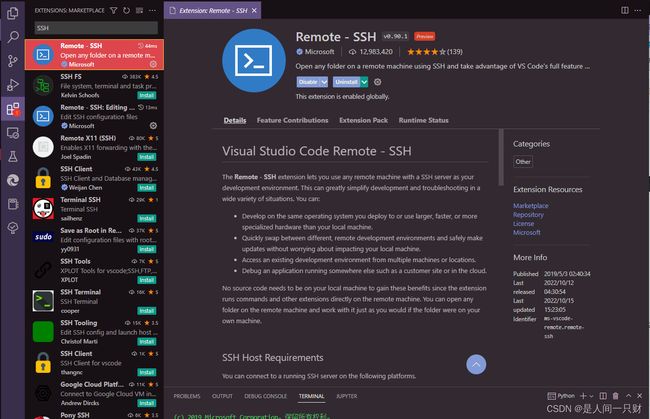Open the Marketplace resource link
The image size is (650, 419).
531,206
